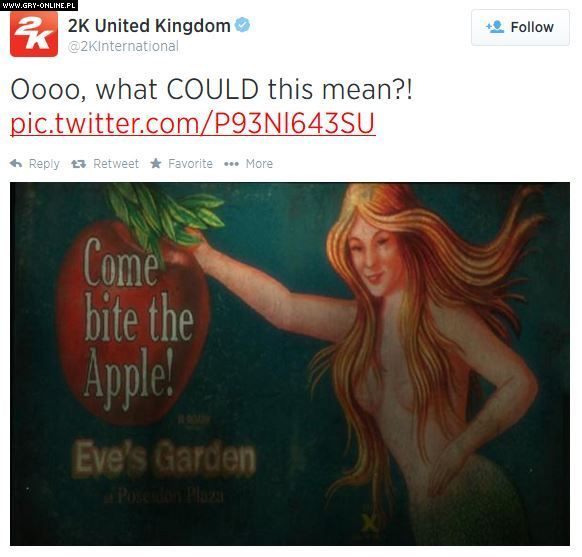Screen dimensions: 582x557
Task: Click the 'Eve's Garden' text in the image
Action: [x=164, y=458]
